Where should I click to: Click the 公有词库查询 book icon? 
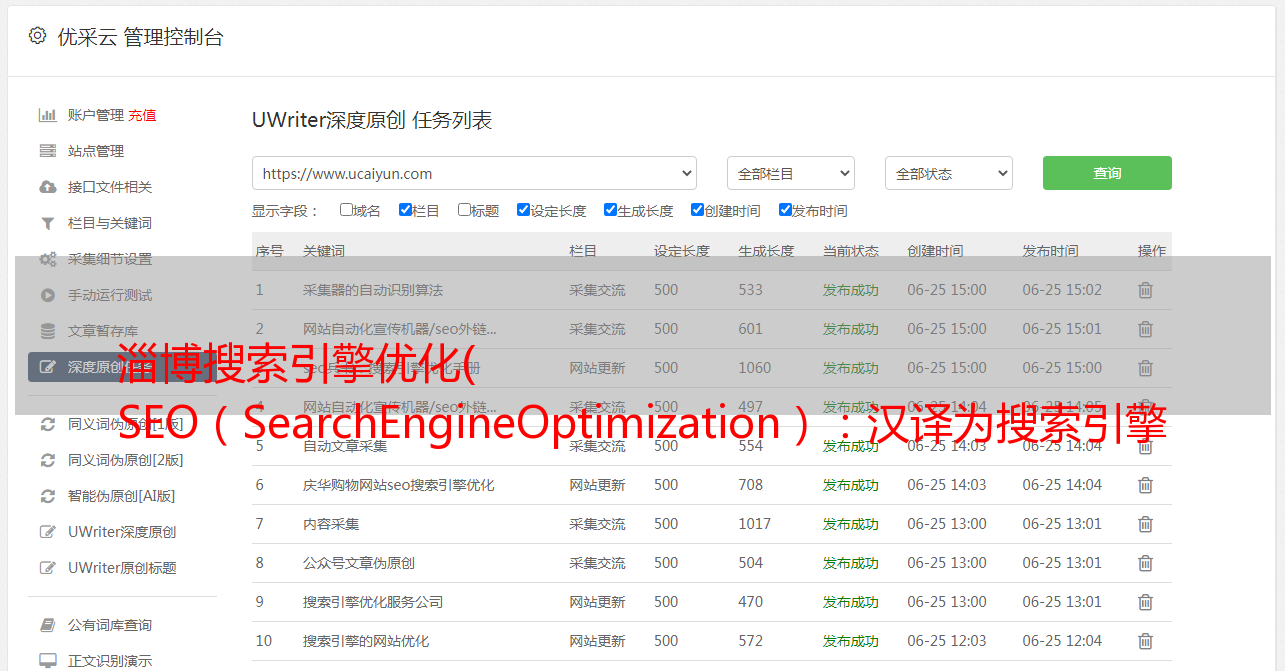click(x=47, y=625)
